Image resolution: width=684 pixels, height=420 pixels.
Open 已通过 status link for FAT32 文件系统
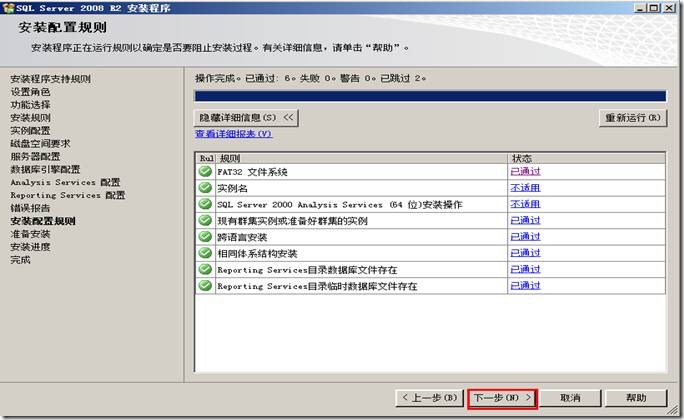pos(525,172)
